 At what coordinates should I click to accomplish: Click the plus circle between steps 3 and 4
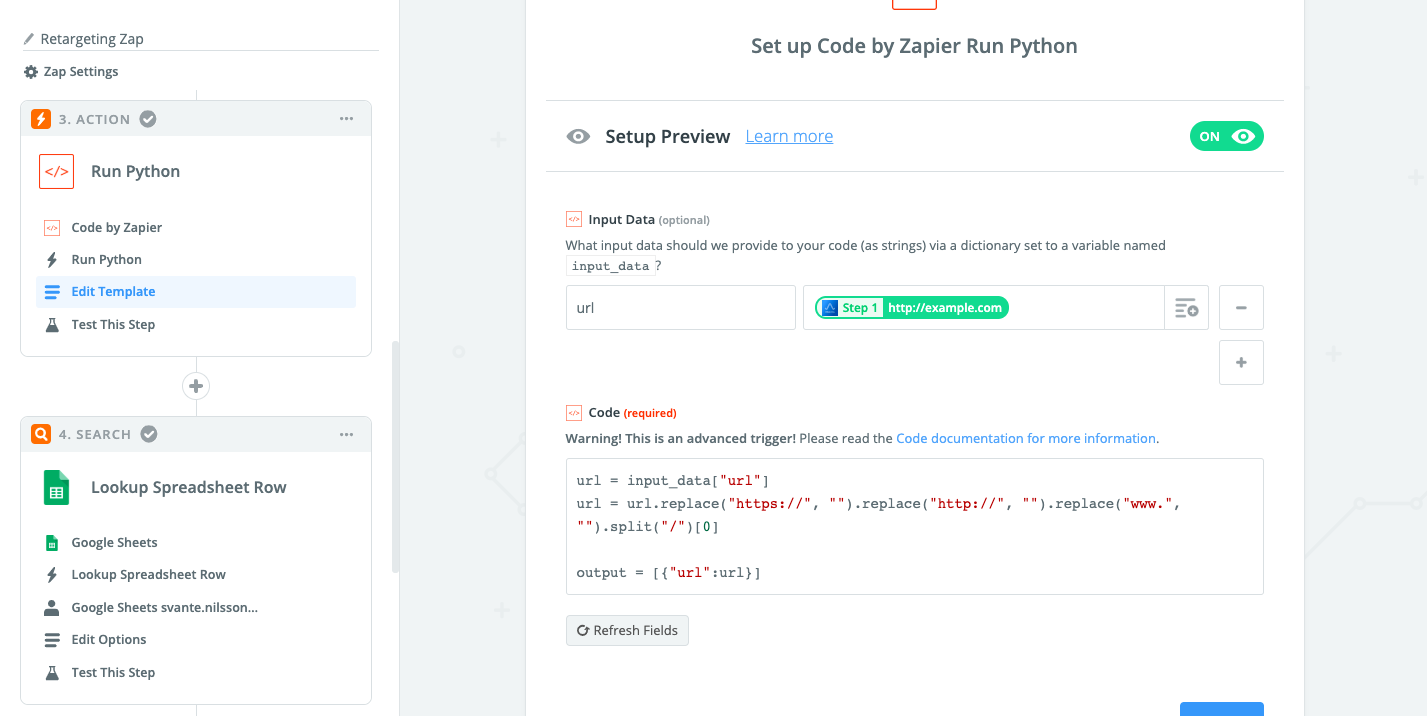coord(196,386)
